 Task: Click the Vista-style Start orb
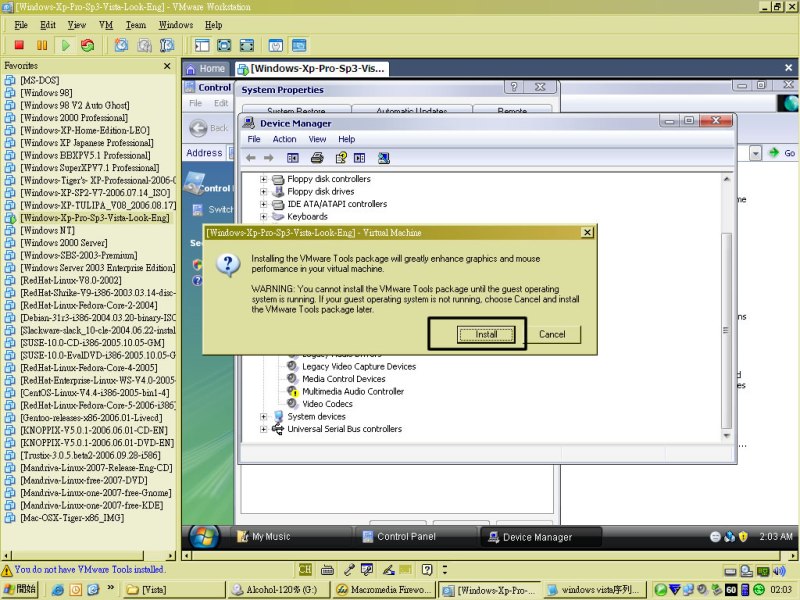204,536
